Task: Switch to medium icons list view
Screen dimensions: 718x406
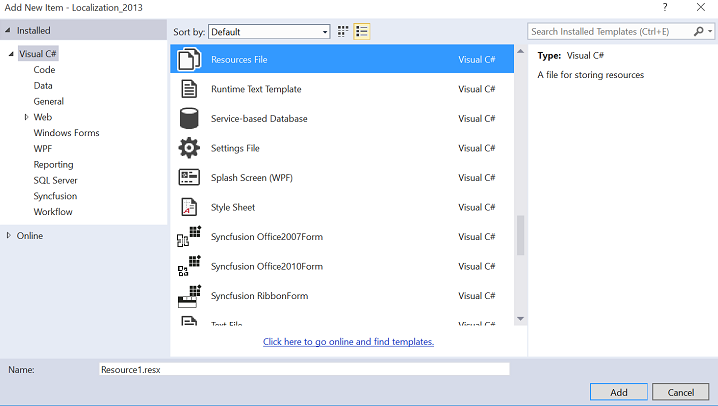Action: 362,31
